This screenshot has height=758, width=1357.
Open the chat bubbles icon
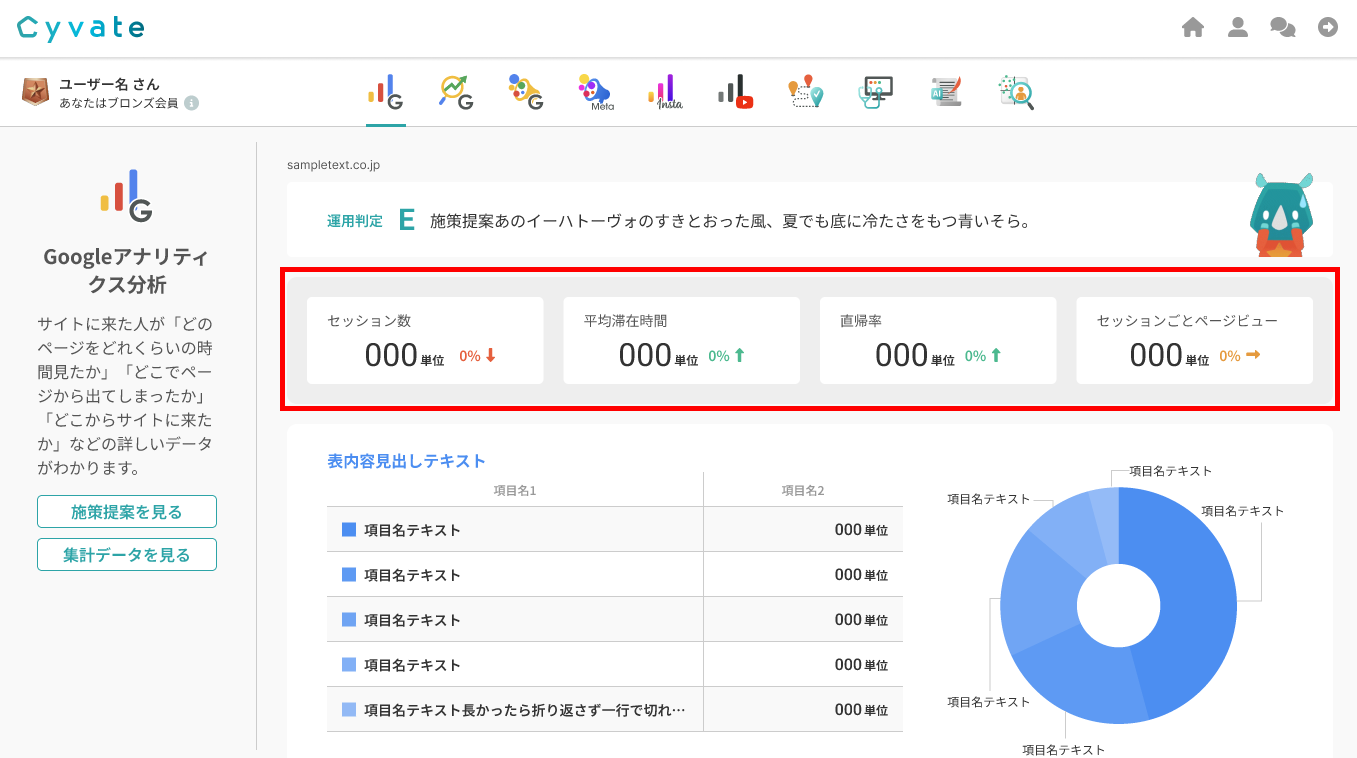pos(1283,28)
